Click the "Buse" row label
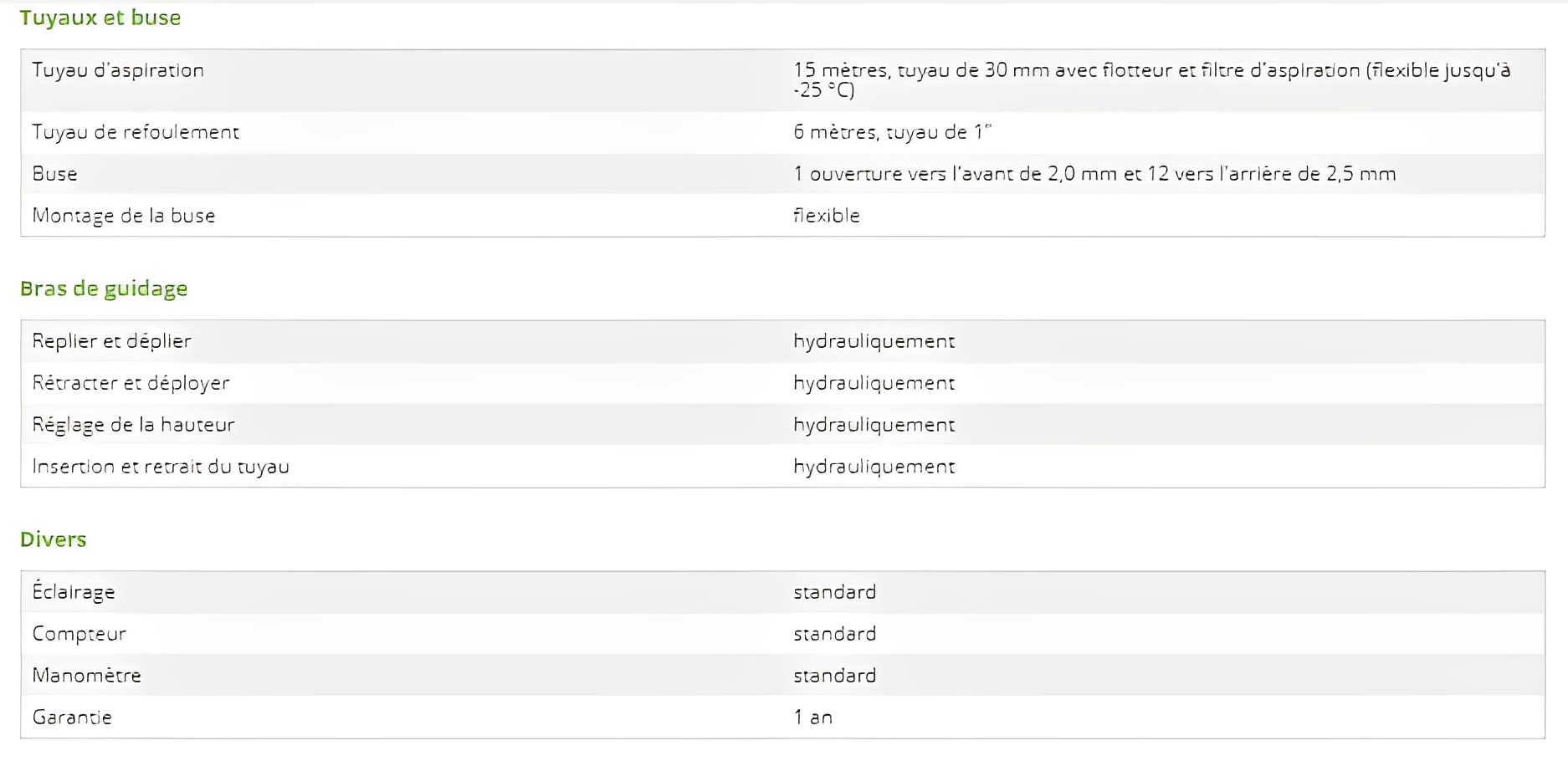 point(54,174)
